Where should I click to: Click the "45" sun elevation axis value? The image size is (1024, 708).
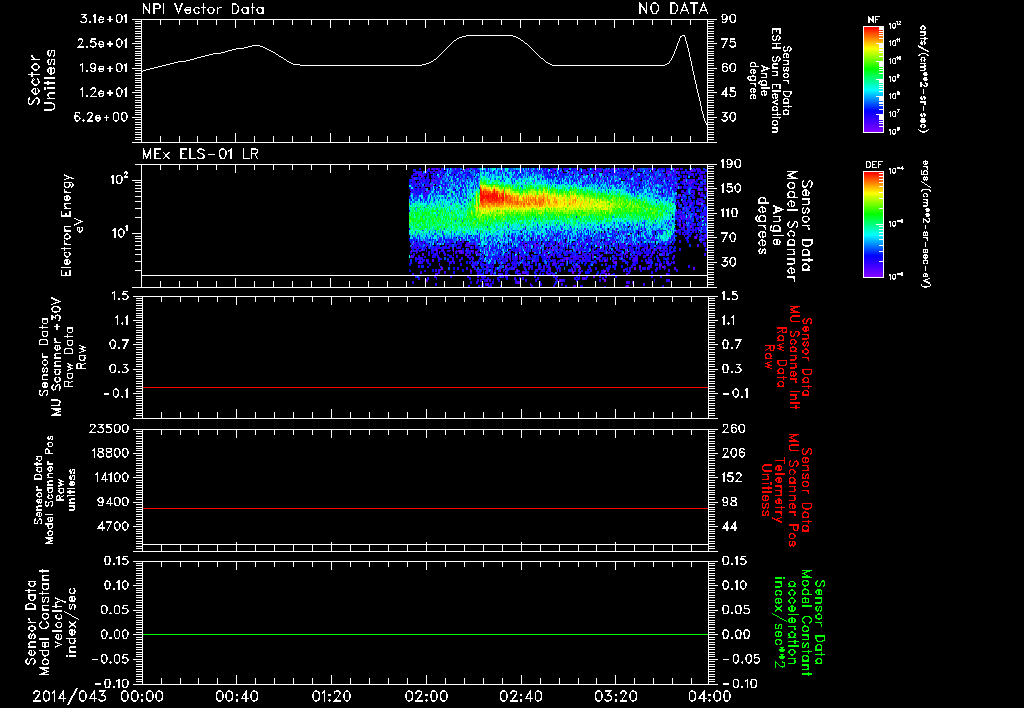[729, 93]
